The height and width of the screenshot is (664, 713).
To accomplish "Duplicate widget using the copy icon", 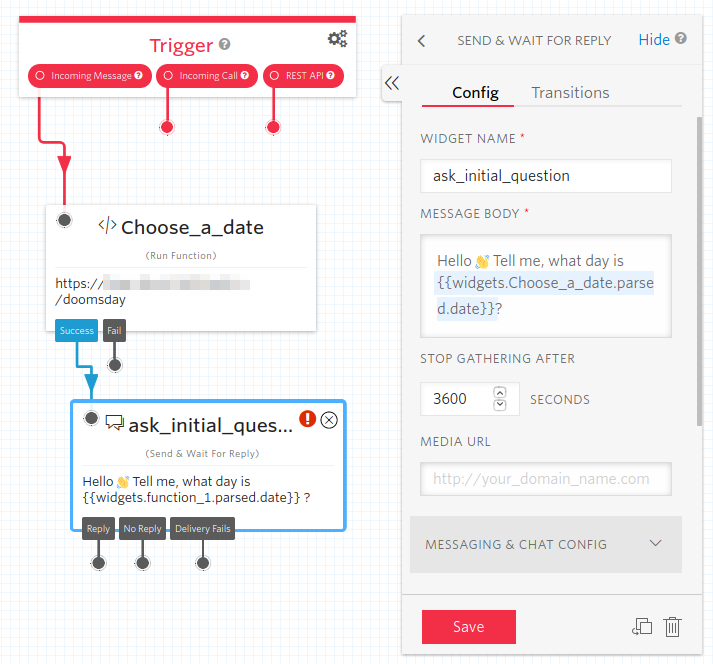I will click(x=642, y=627).
